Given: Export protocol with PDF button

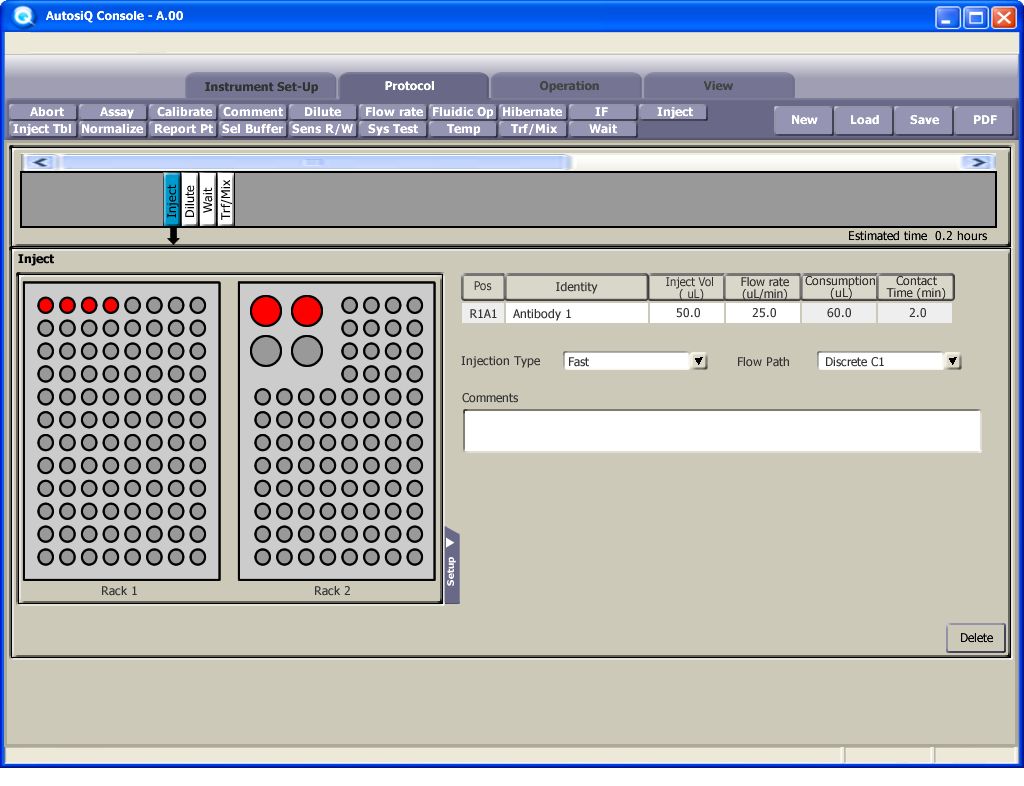Looking at the screenshot, I should click(x=984, y=120).
